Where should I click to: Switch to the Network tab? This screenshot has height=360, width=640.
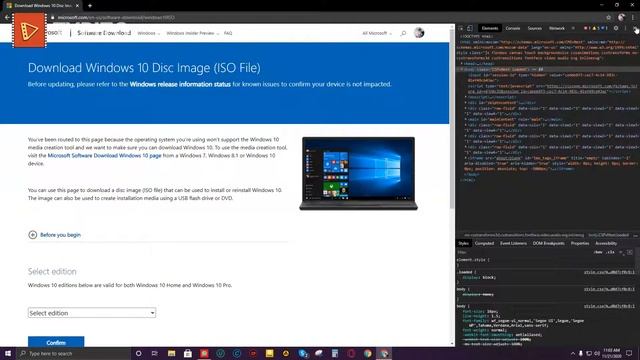pos(557,28)
